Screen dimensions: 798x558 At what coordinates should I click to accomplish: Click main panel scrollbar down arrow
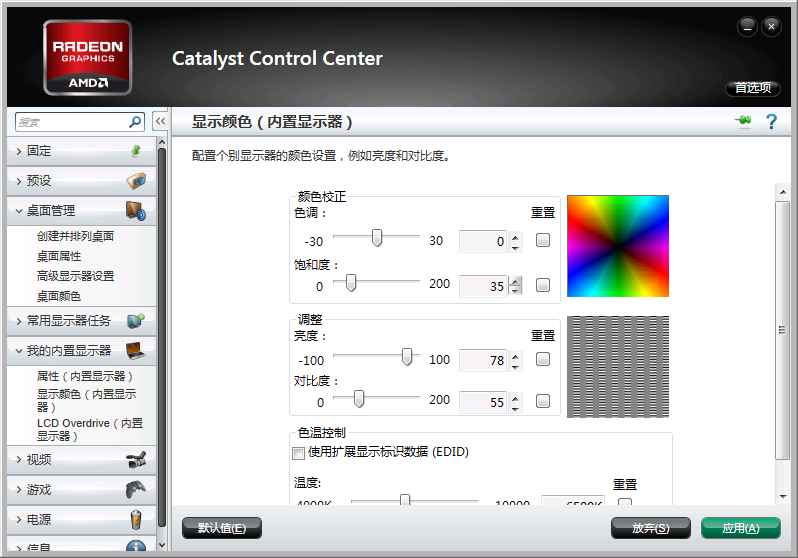pyautogui.click(x=783, y=496)
